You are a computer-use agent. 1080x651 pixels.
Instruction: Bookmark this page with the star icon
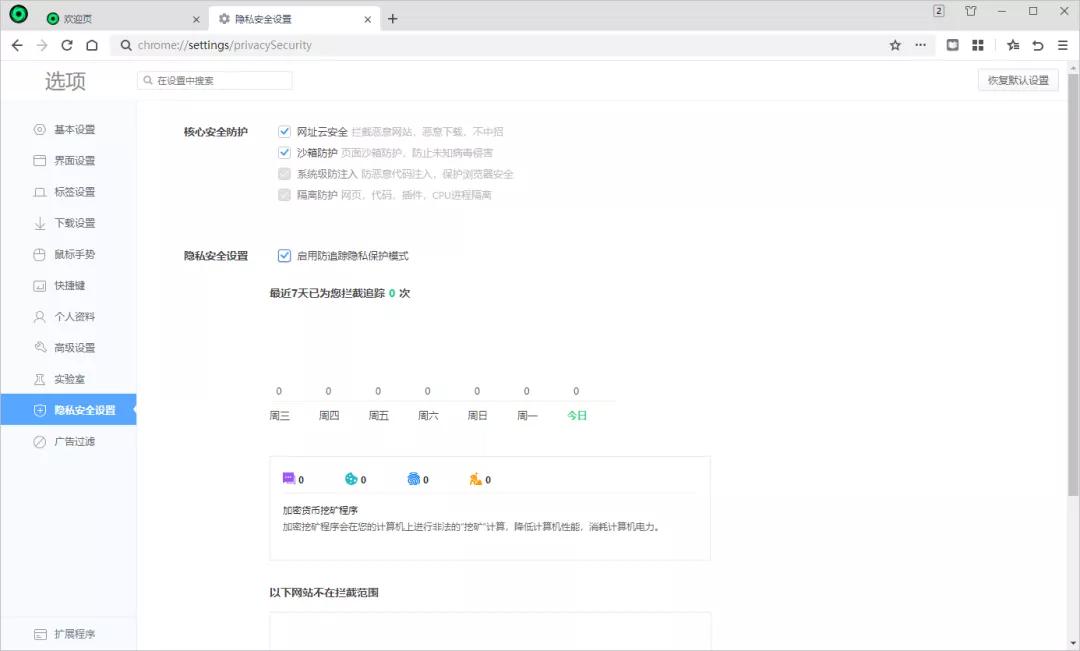click(x=893, y=45)
